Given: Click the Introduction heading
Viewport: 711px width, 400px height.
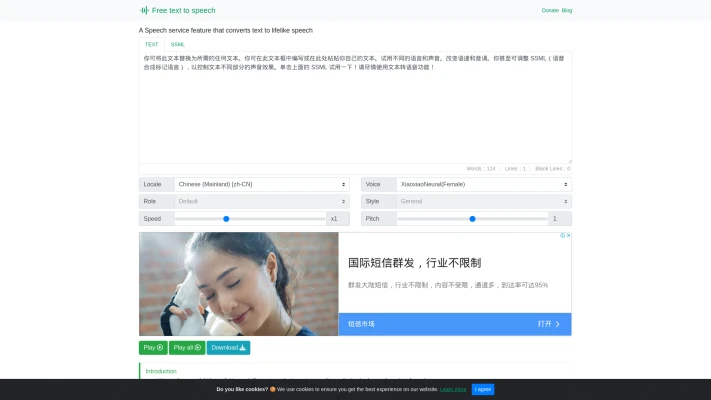Looking at the screenshot, I should (x=161, y=371).
